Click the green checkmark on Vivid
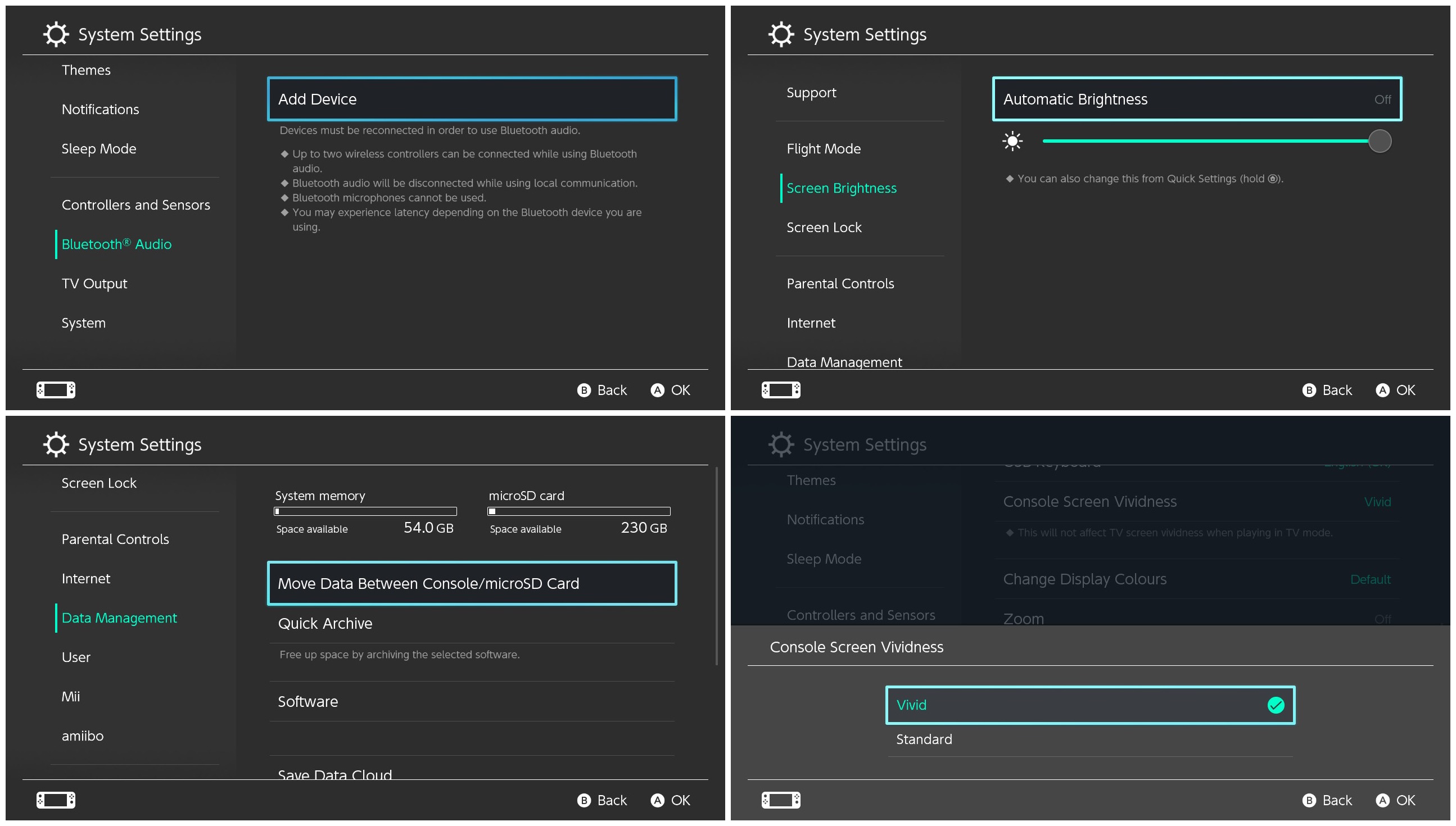 [1276, 705]
